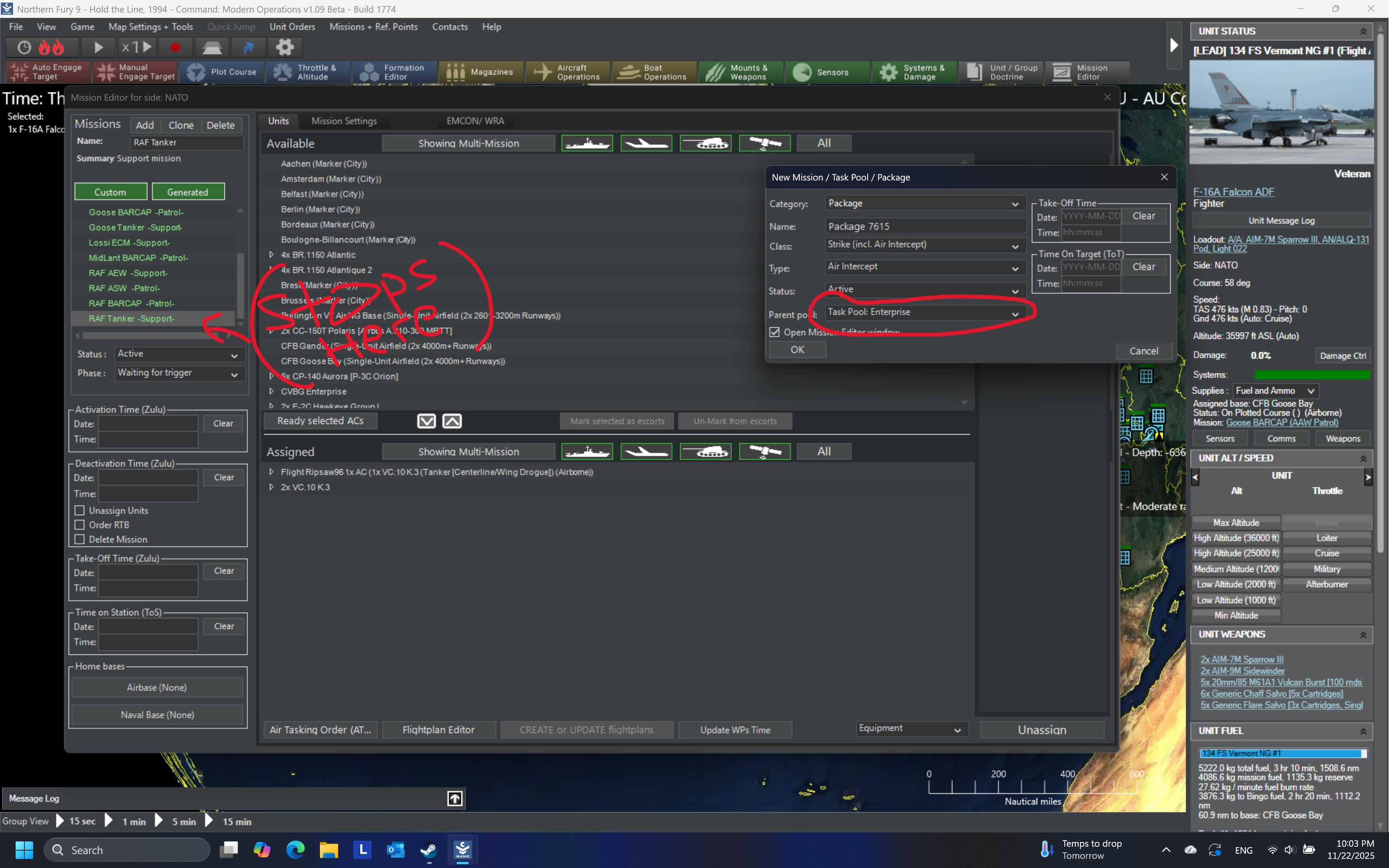The height and width of the screenshot is (868, 1389).
Task: Open the Formation Editor
Action: click(x=395, y=72)
